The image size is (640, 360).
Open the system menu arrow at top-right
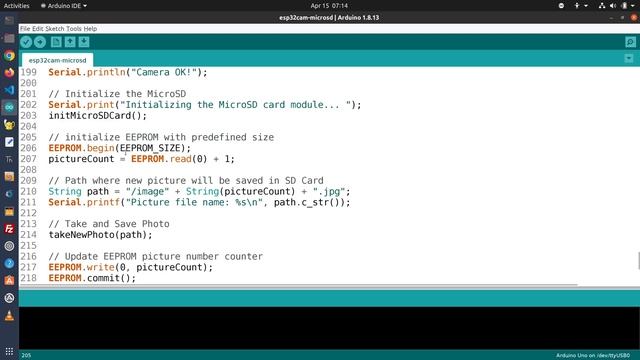[x=632, y=6]
